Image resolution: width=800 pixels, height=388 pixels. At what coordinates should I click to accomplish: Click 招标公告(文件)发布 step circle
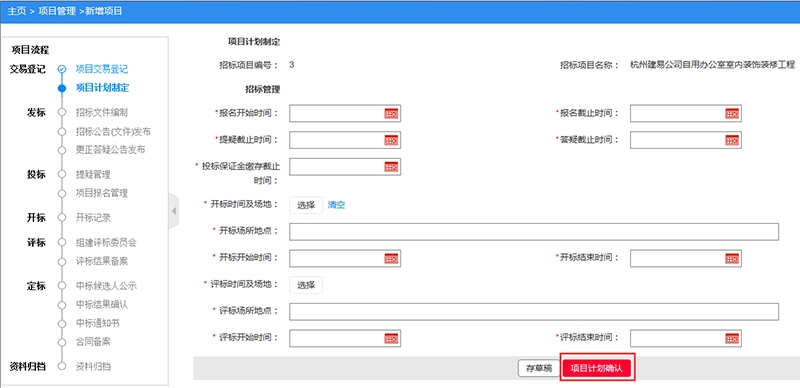pos(62,132)
